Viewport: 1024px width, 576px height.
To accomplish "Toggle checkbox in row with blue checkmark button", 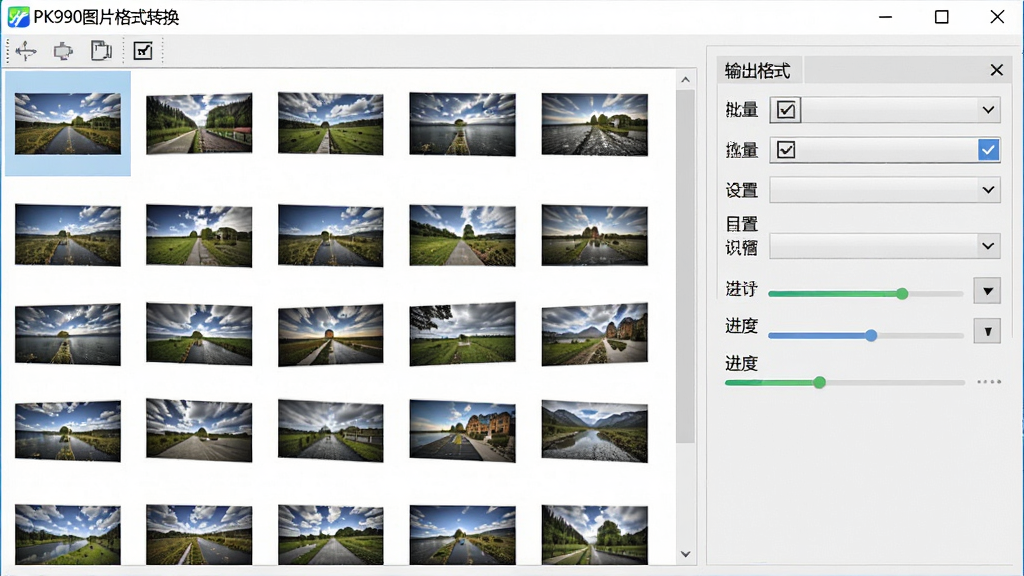I will pos(786,150).
